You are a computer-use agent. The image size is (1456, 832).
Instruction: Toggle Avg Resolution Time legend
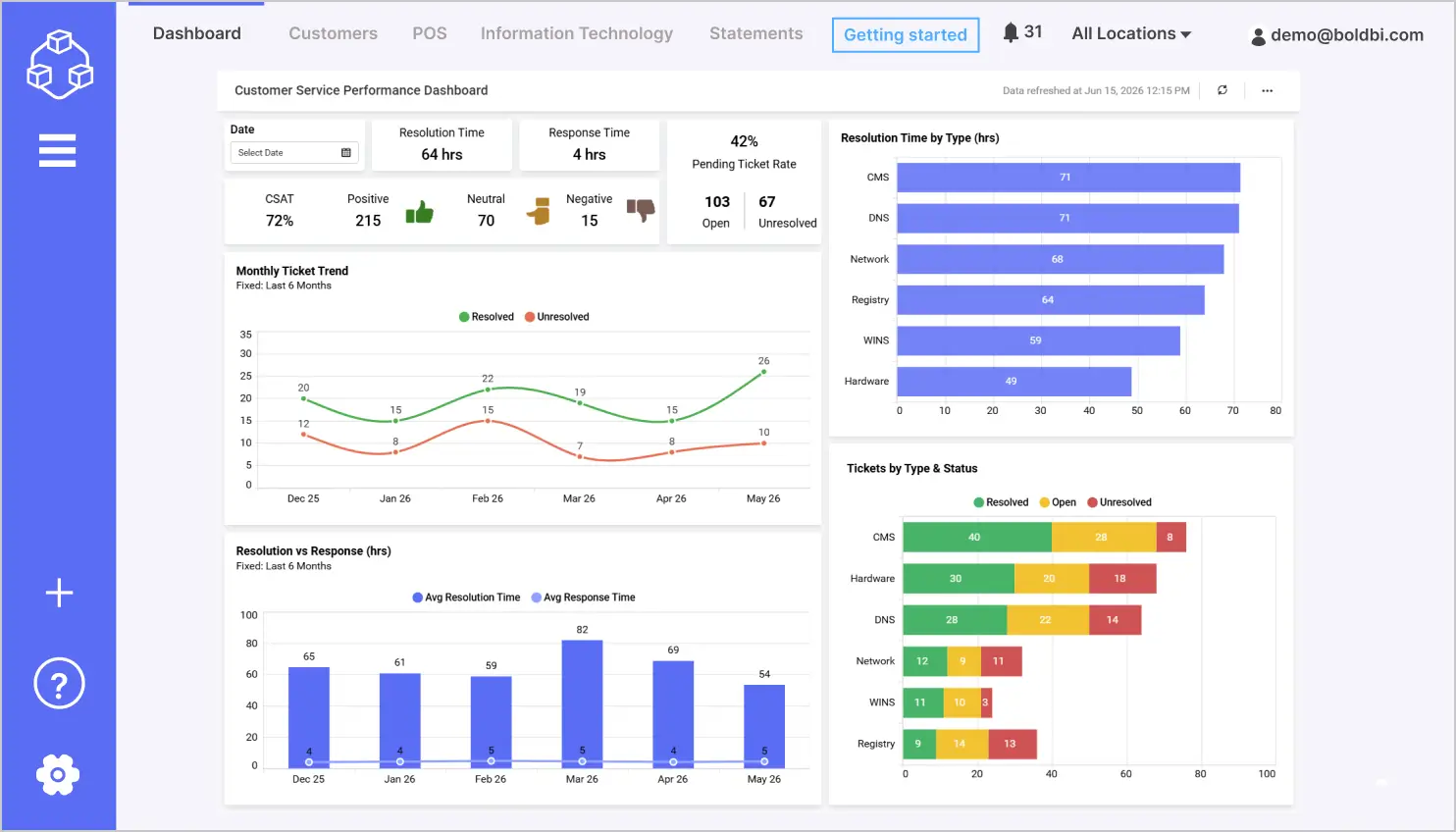[466, 598]
